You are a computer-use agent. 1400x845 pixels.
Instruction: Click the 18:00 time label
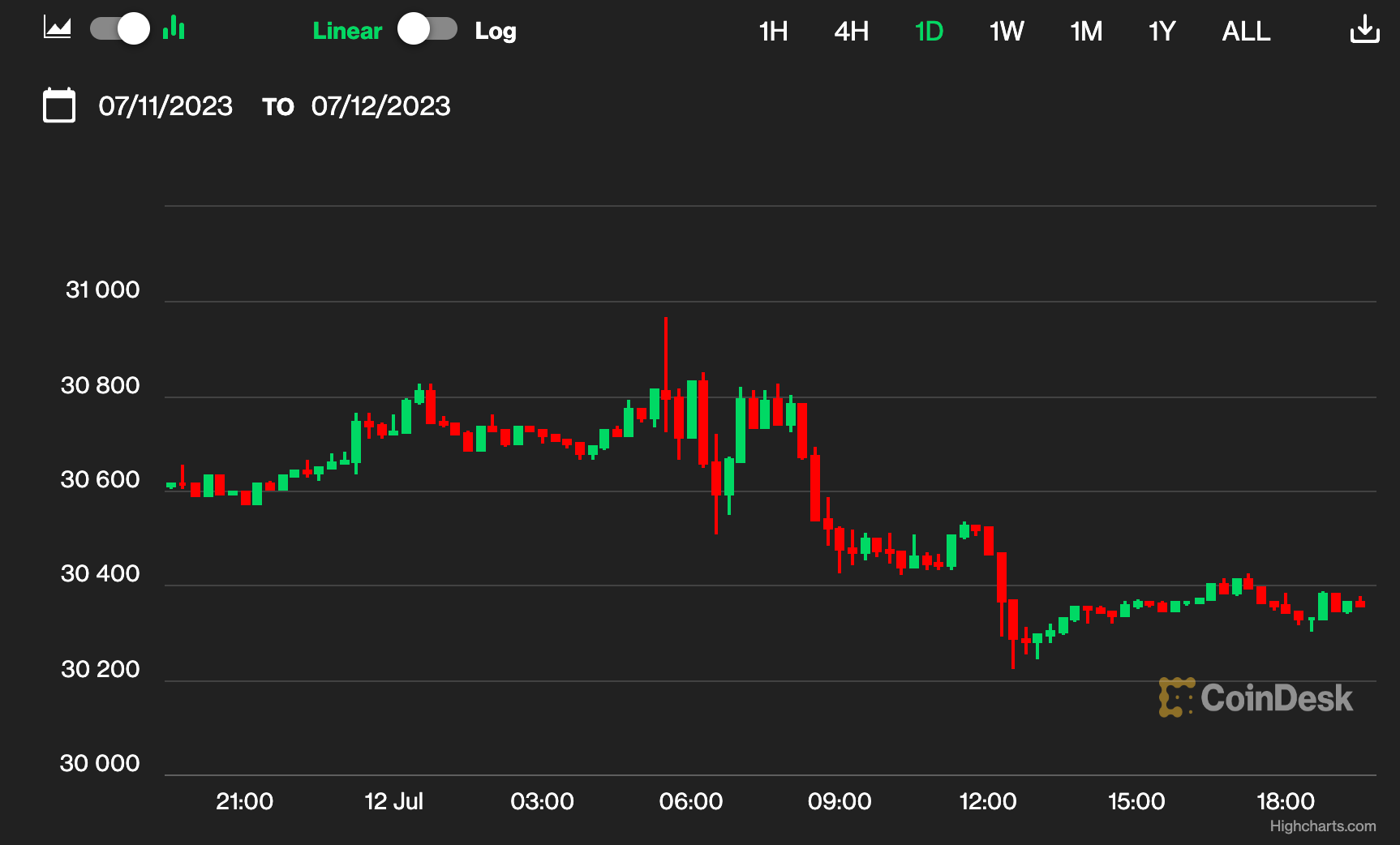[x=1286, y=801]
